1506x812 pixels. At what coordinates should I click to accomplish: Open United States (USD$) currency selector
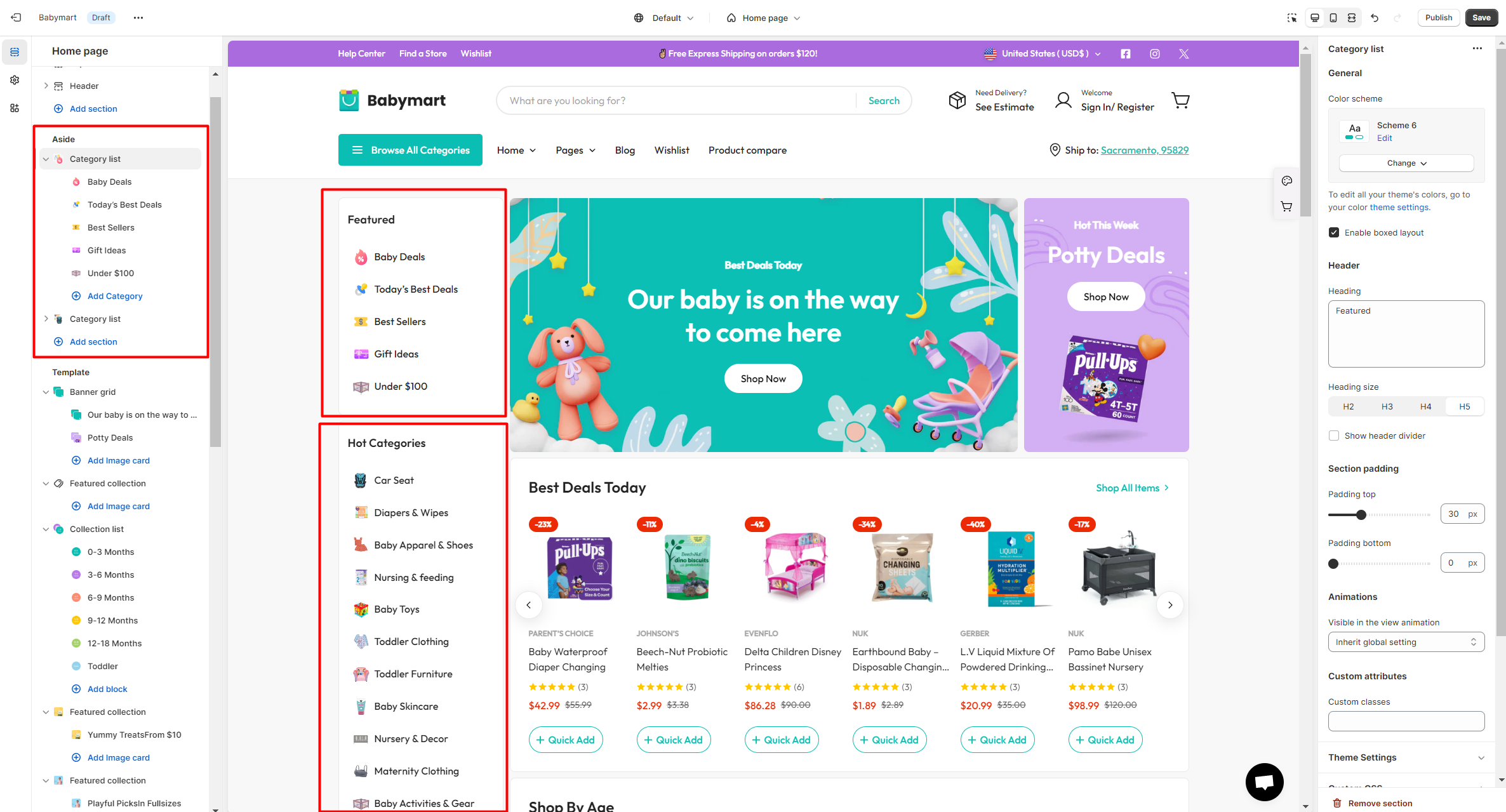click(x=1043, y=54)
